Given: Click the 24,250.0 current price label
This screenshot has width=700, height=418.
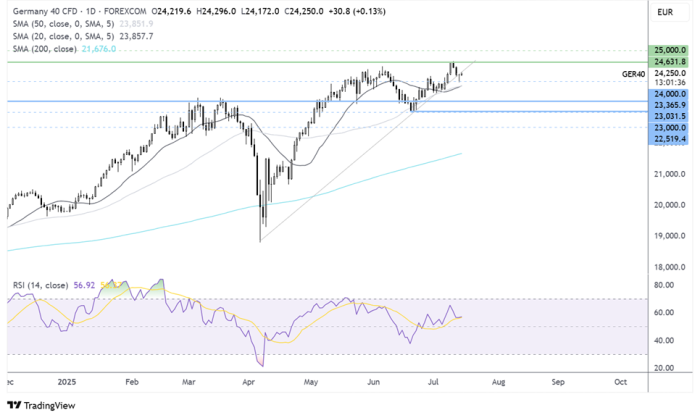Looking at the screenshot, I should coord(669,73).
